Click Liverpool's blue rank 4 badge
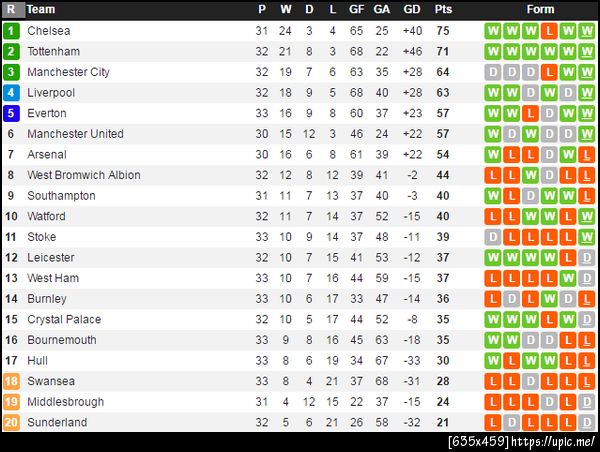 pyautogui.click(x=11, y=93)
